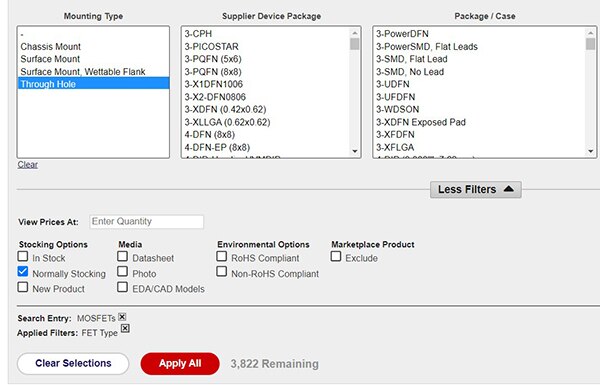
Task: Remove the MOSFETs search entry
Action: pos(122,317)
